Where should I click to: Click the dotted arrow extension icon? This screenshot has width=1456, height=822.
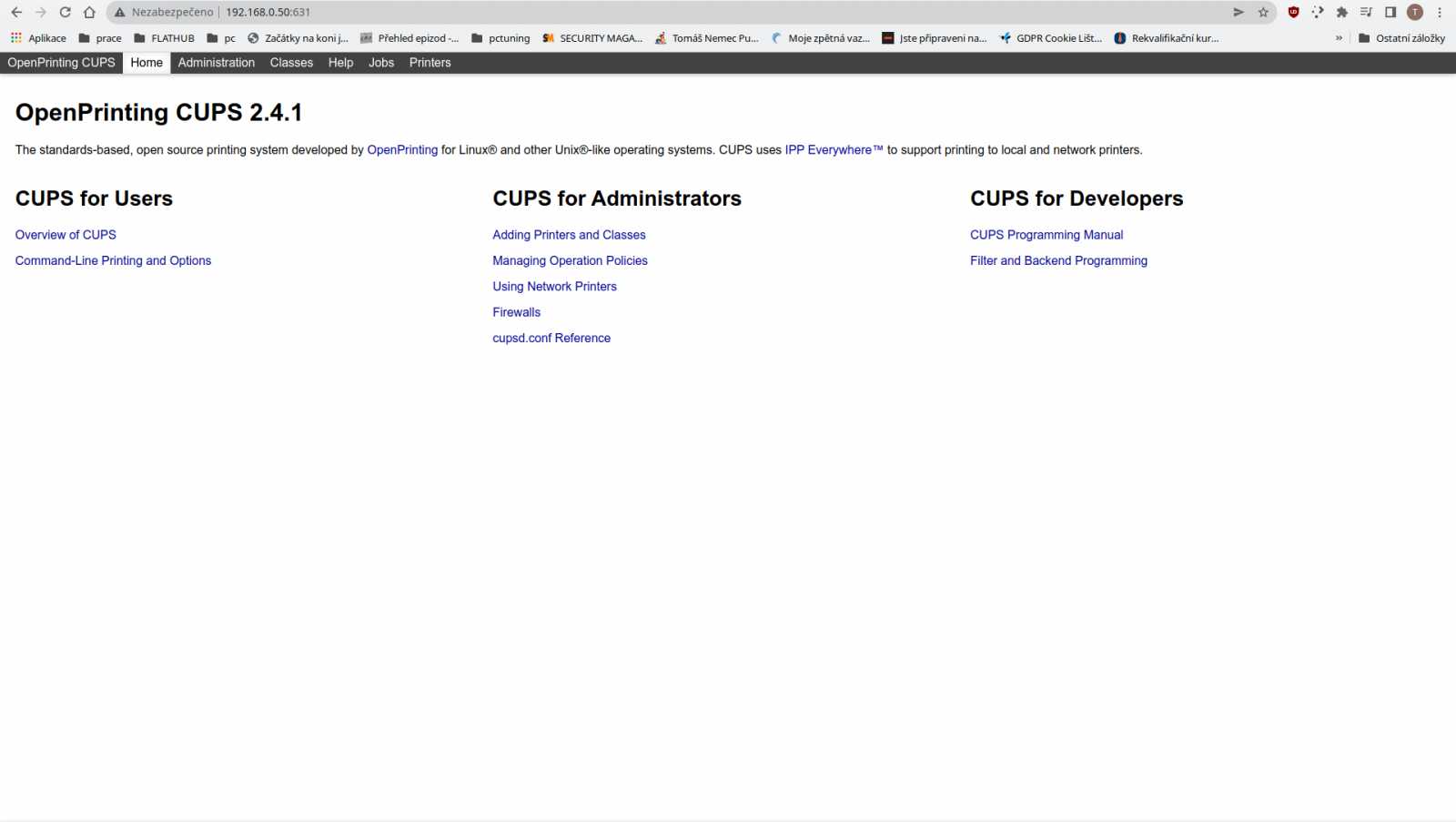pos(1318,12)
